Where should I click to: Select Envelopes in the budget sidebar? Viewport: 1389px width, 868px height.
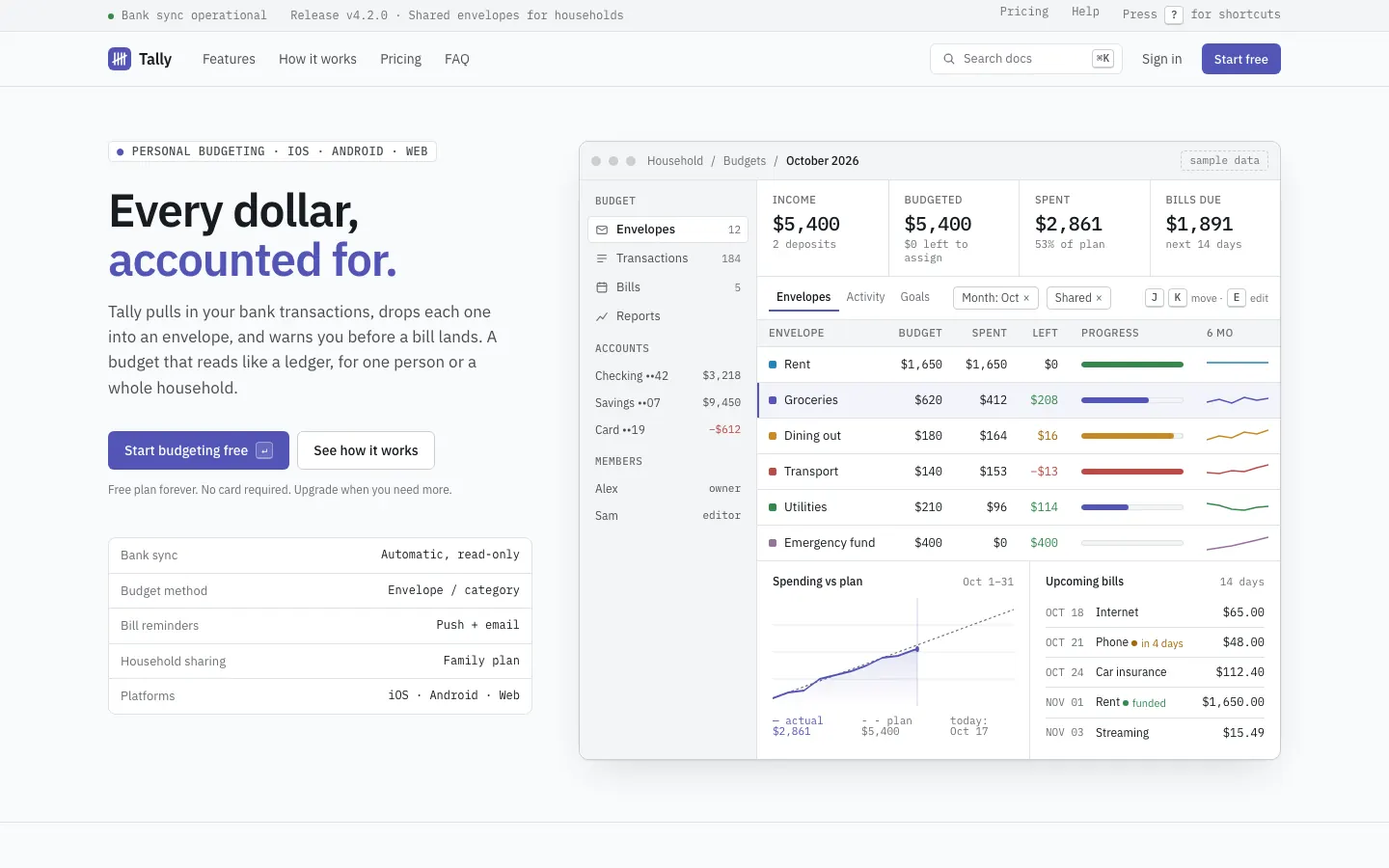pyautogui.click(x=667, y=230)
